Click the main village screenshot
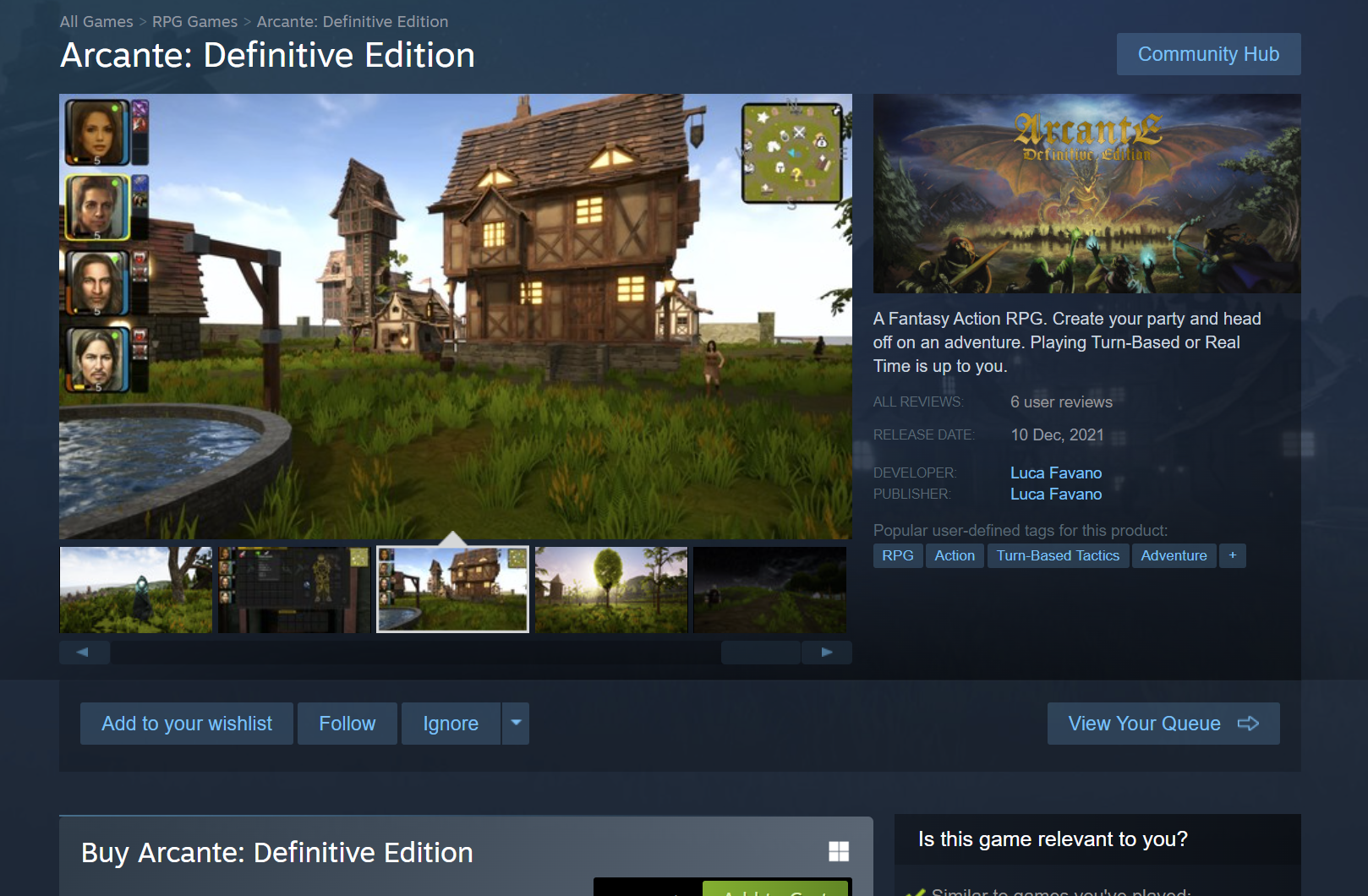 pos(456,316)
